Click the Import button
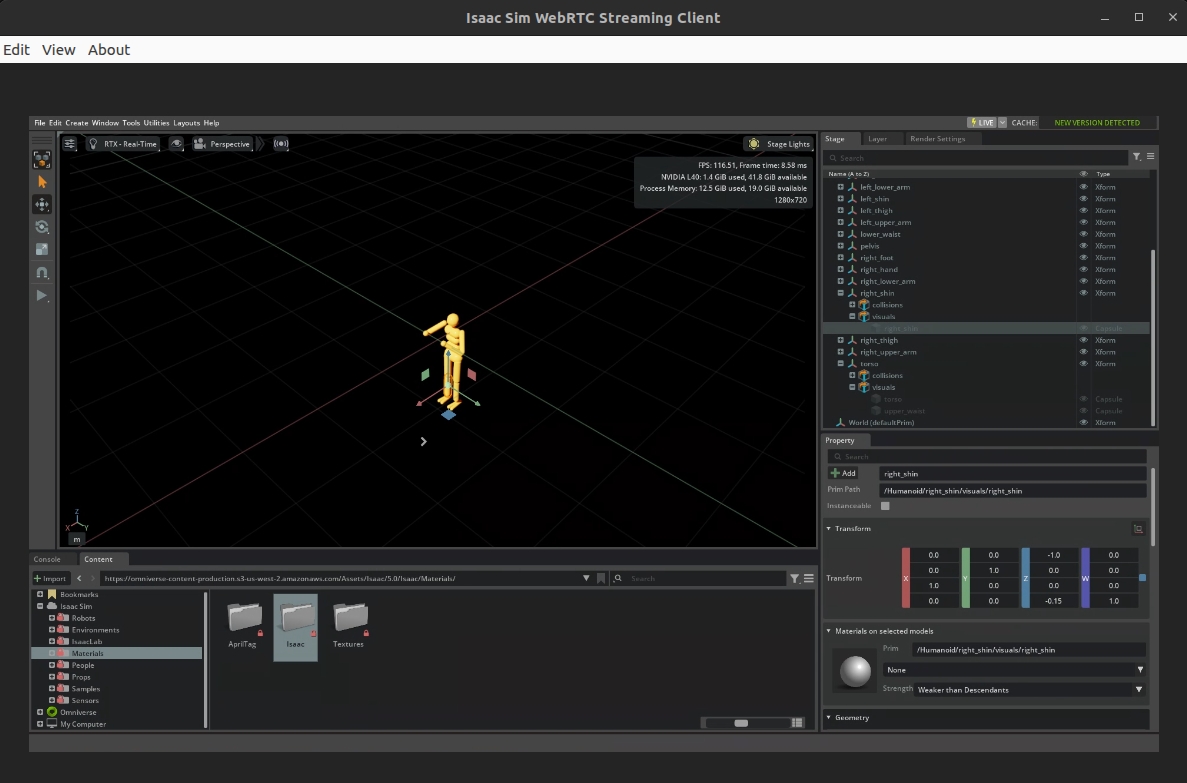The width and height of the screenshot is (1187, 783). (x=50, y=578)
